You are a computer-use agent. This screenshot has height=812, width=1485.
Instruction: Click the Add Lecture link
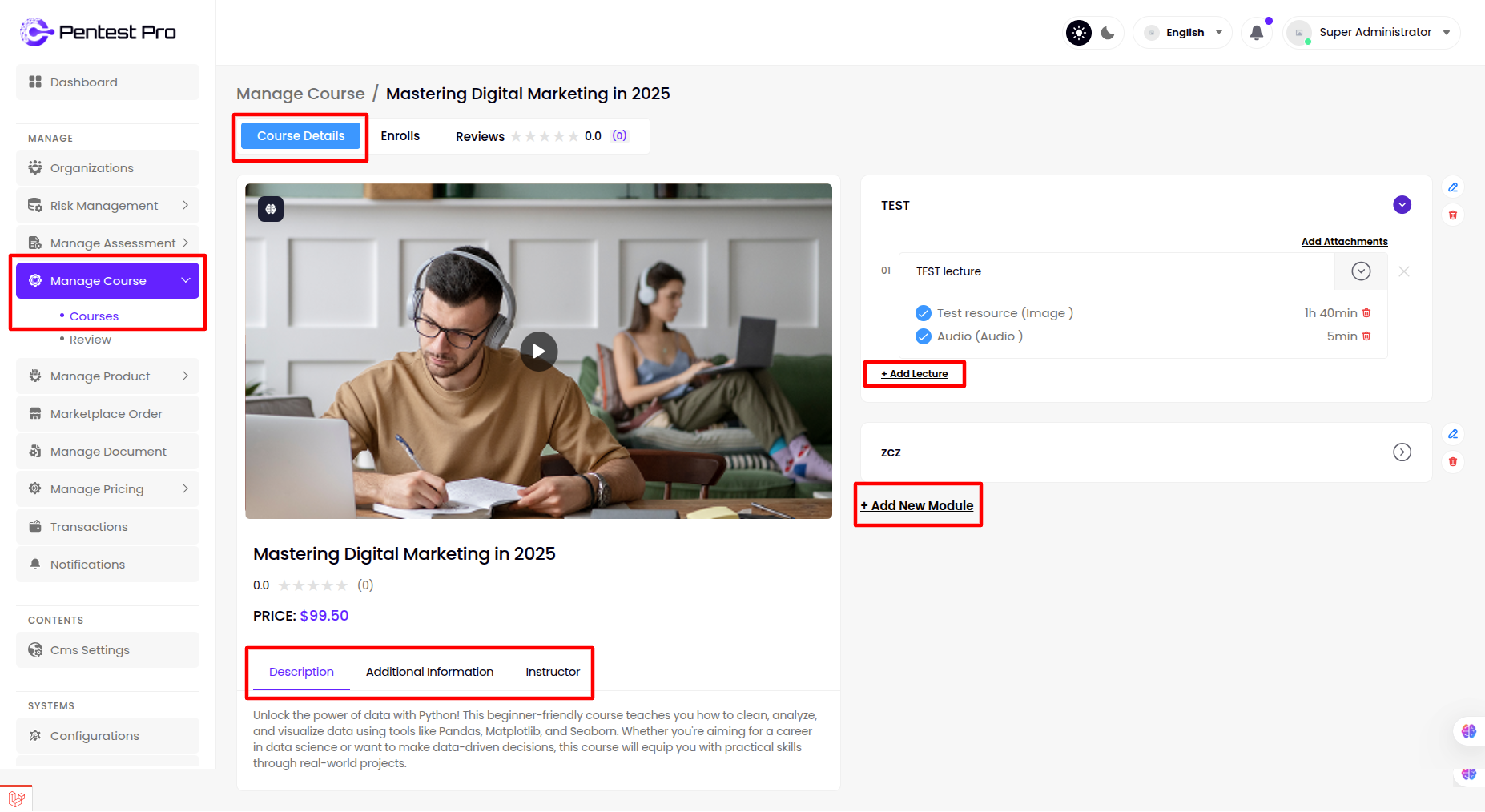[915, 374]
